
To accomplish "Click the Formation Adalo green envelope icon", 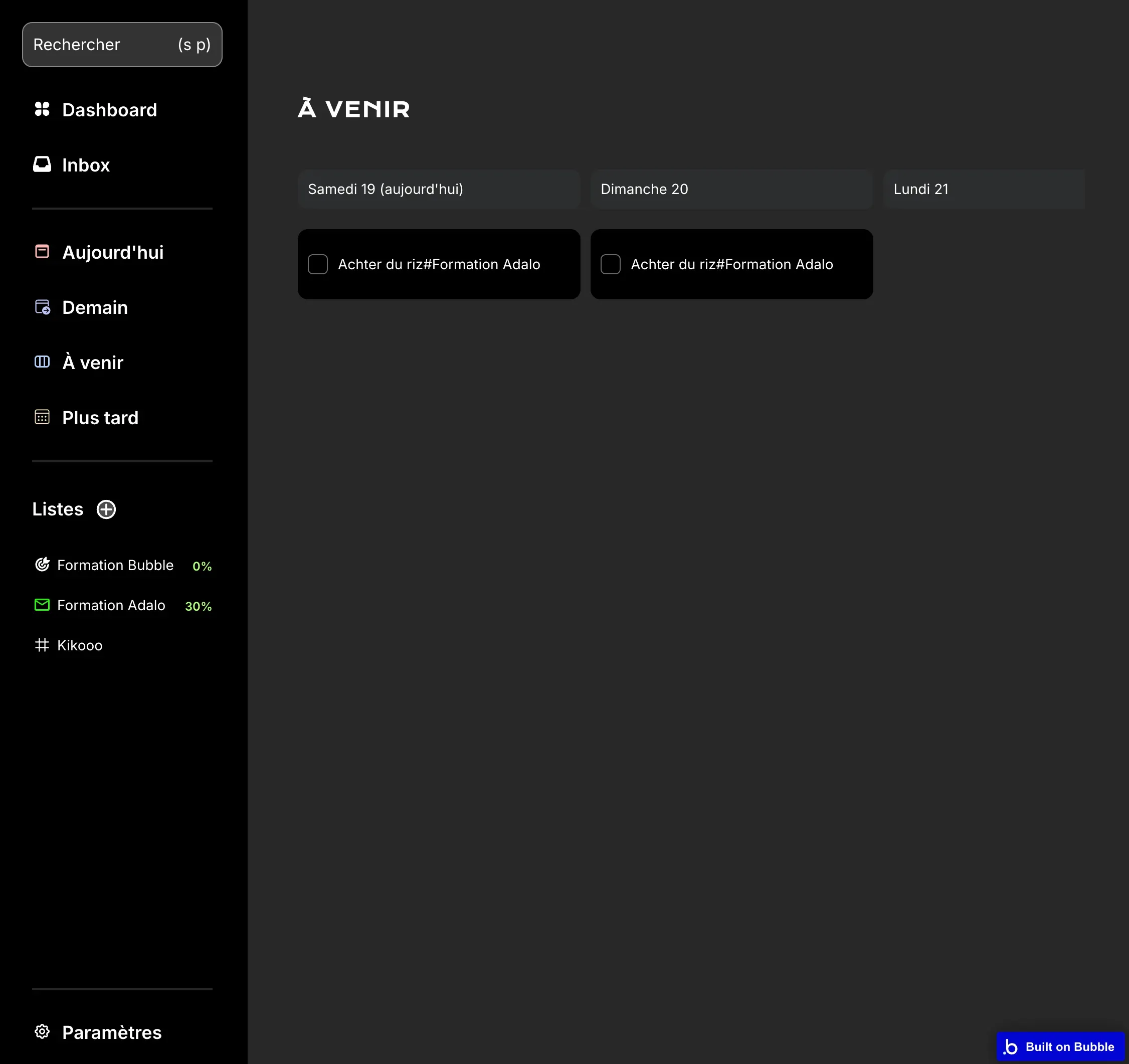I will tap(42, 605).
